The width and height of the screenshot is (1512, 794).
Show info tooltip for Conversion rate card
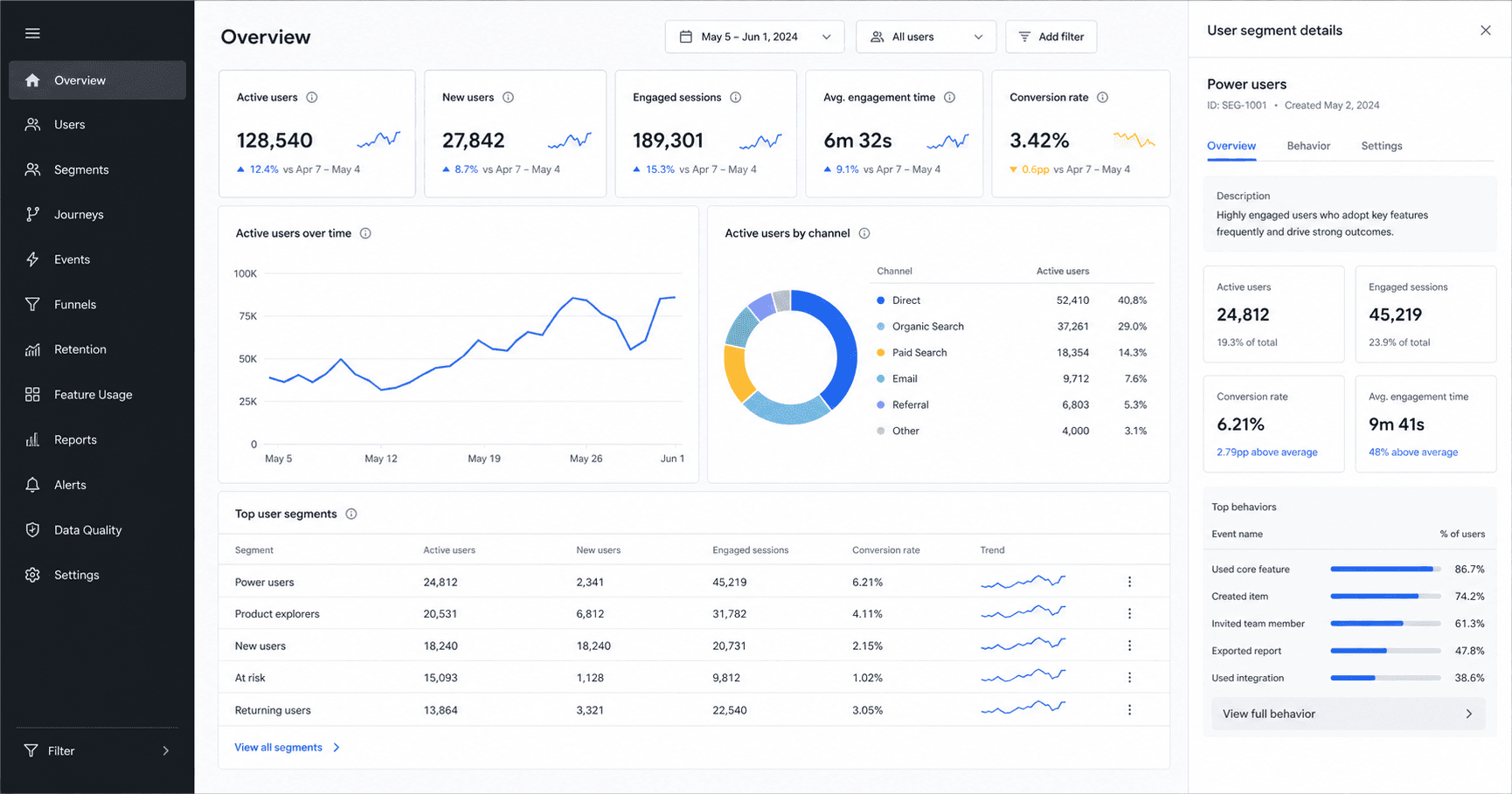pos(1102,98)
